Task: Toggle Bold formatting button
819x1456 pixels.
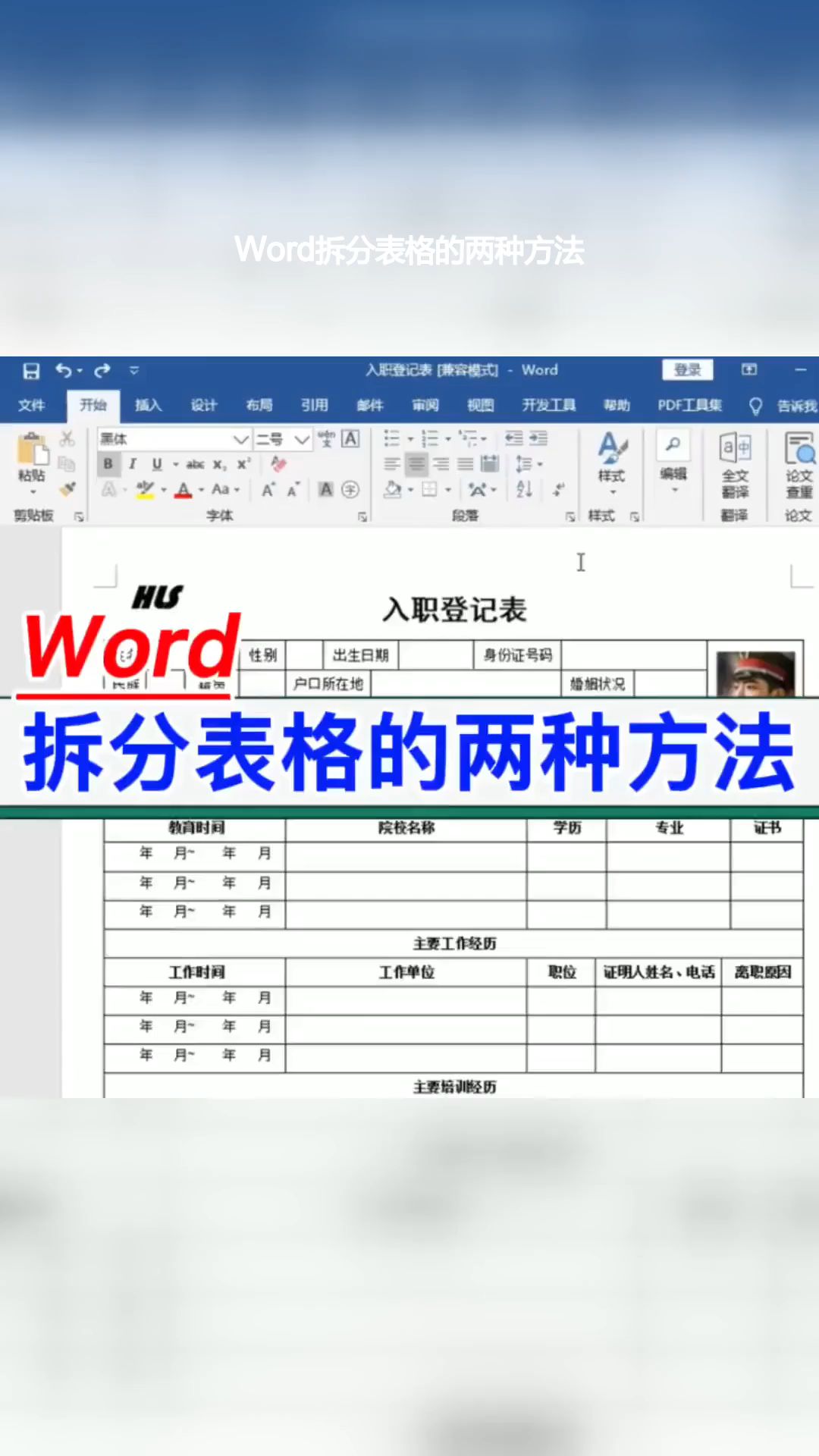Action: (x=108, y=463)
